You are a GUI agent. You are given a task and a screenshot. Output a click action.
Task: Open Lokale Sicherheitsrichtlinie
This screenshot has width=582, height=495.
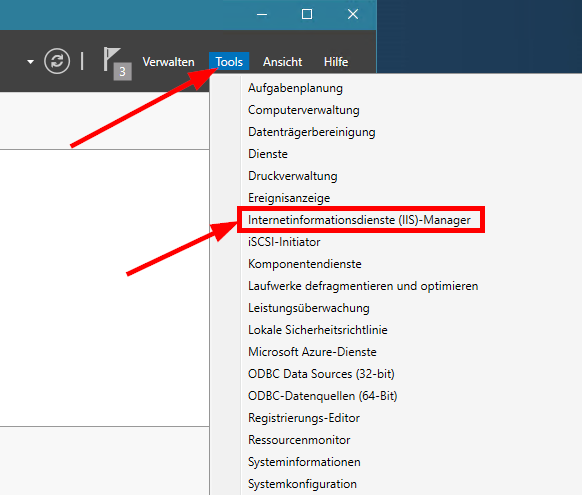318,330
